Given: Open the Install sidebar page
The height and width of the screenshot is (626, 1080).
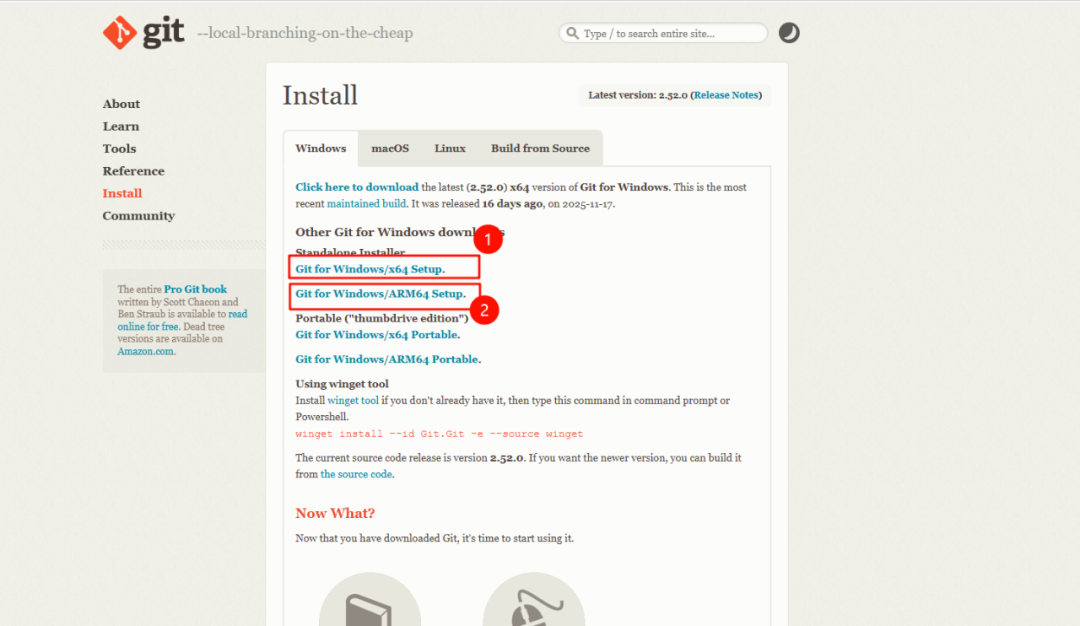Looking at the screenshot, I should pos(122,194).
